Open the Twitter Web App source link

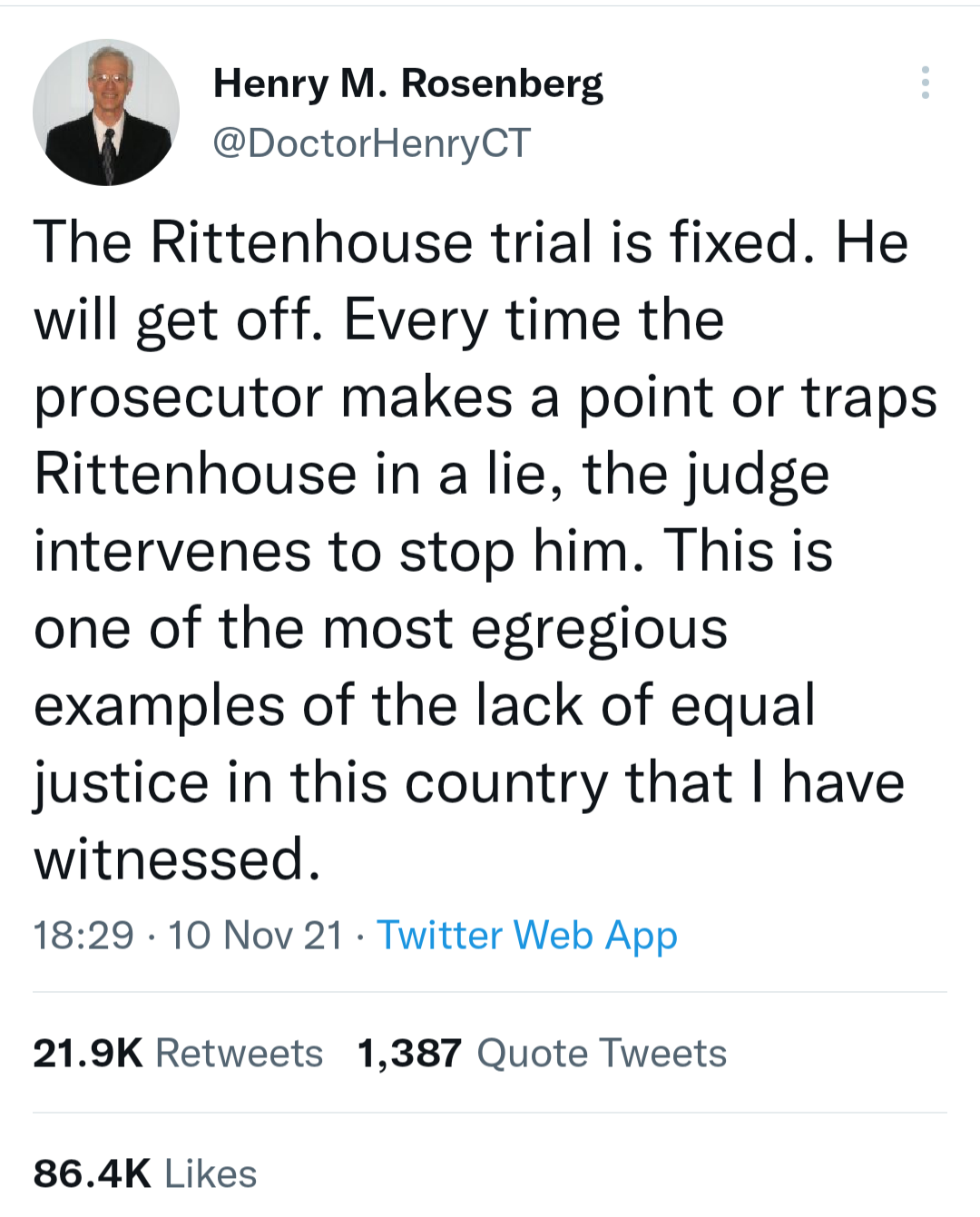tap(527, 936)
